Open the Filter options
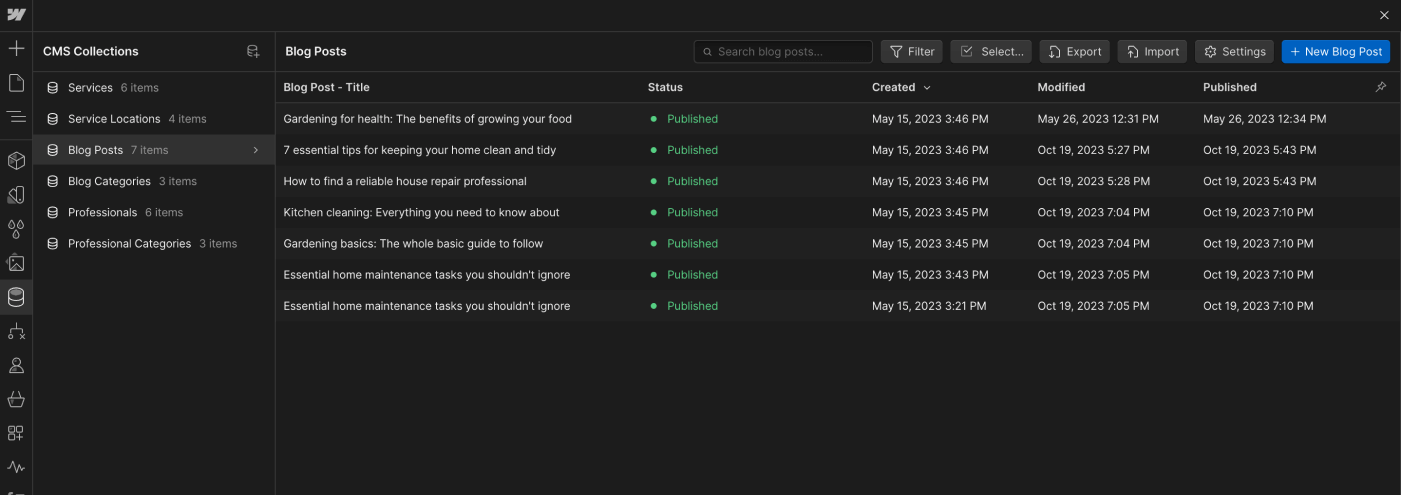Image resolution: width=1401 pixels, height=495 pixels. coord(911,51)
